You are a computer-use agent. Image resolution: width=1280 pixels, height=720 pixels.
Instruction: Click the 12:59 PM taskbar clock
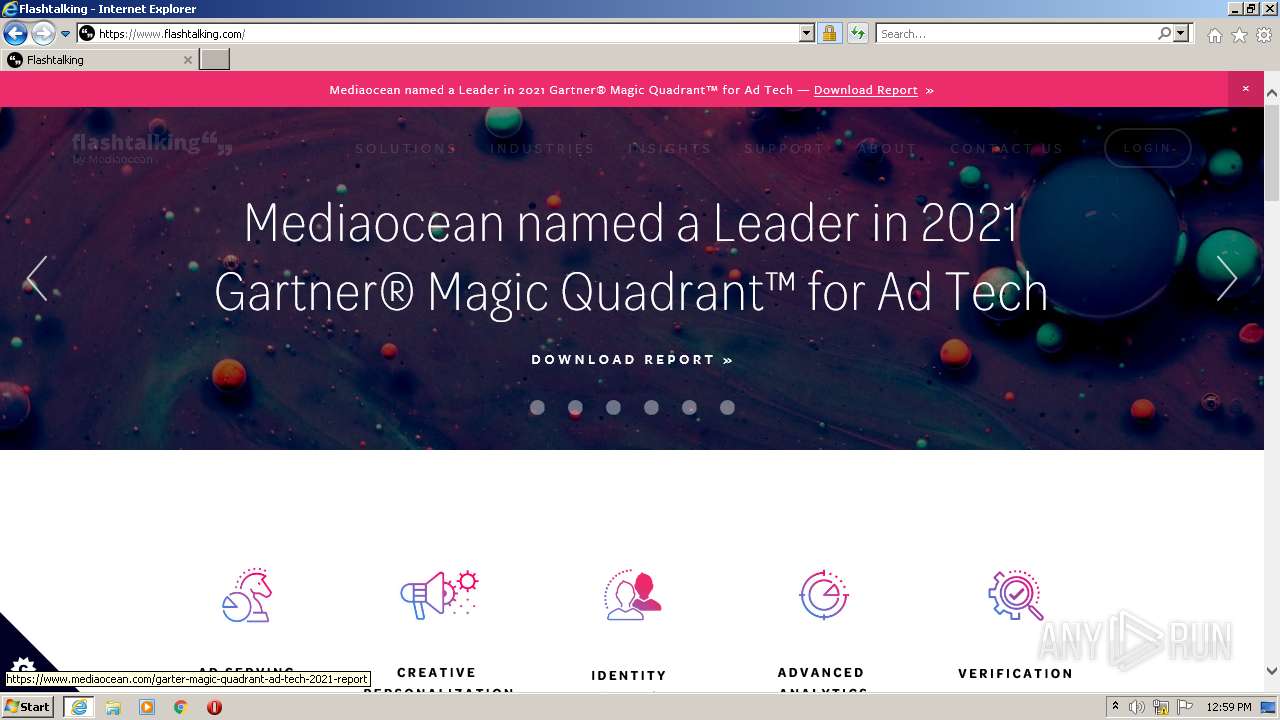(1229, 707)
